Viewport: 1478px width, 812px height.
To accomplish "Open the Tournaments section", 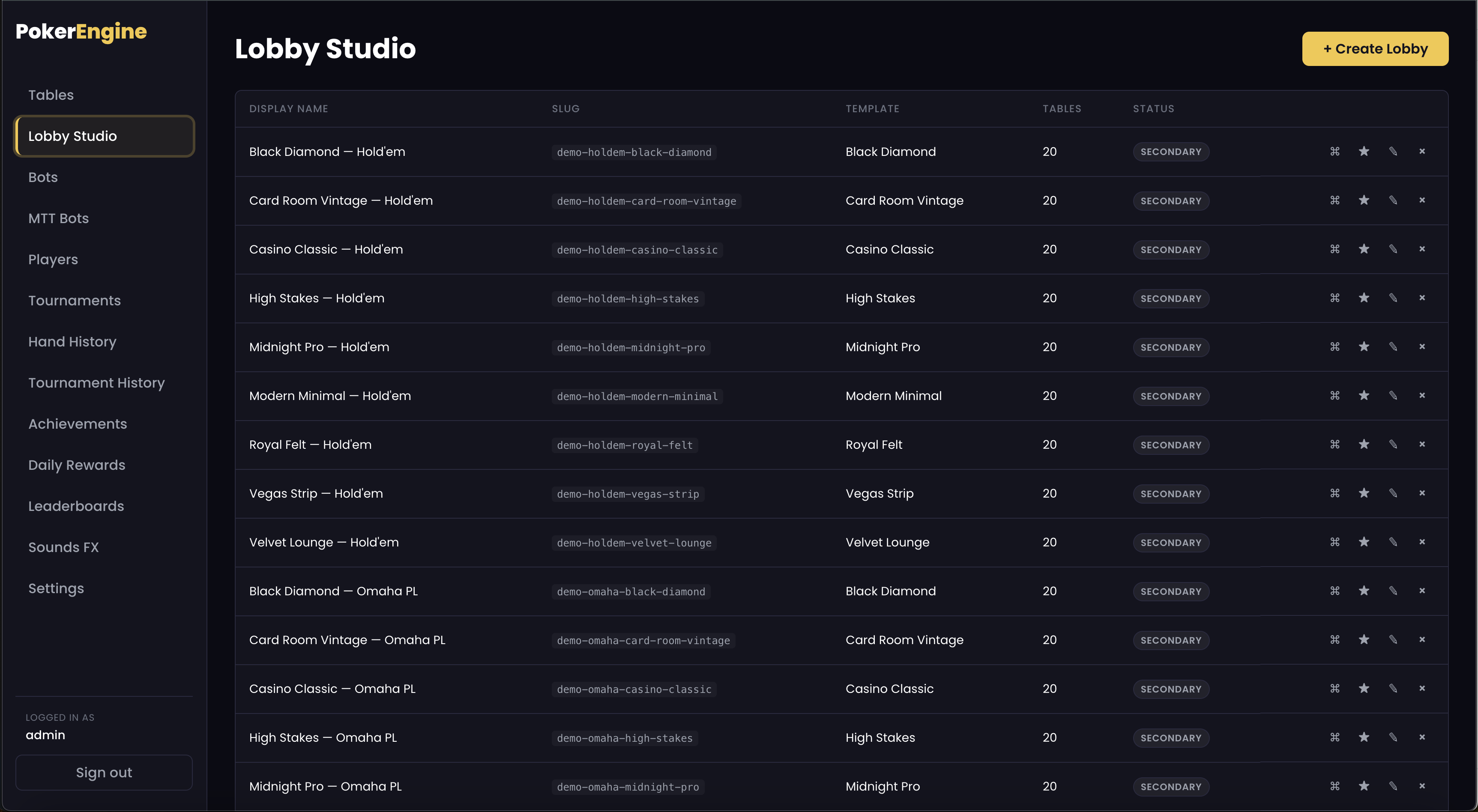I will coord(104,301).
